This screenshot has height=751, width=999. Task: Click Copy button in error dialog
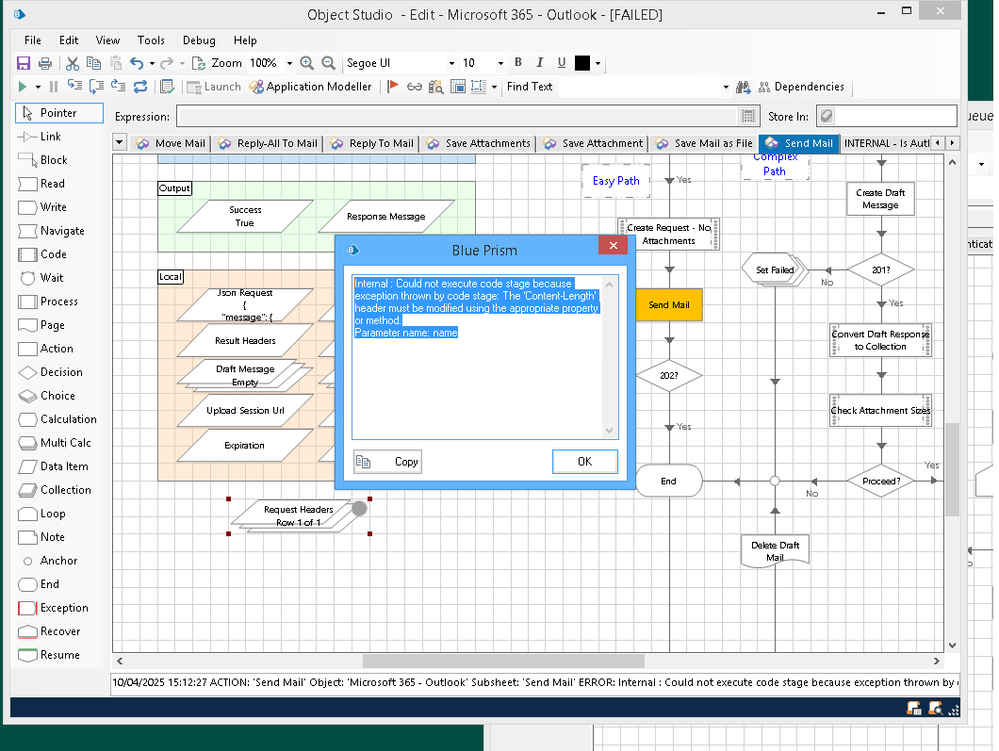click(x=388, y=461)
